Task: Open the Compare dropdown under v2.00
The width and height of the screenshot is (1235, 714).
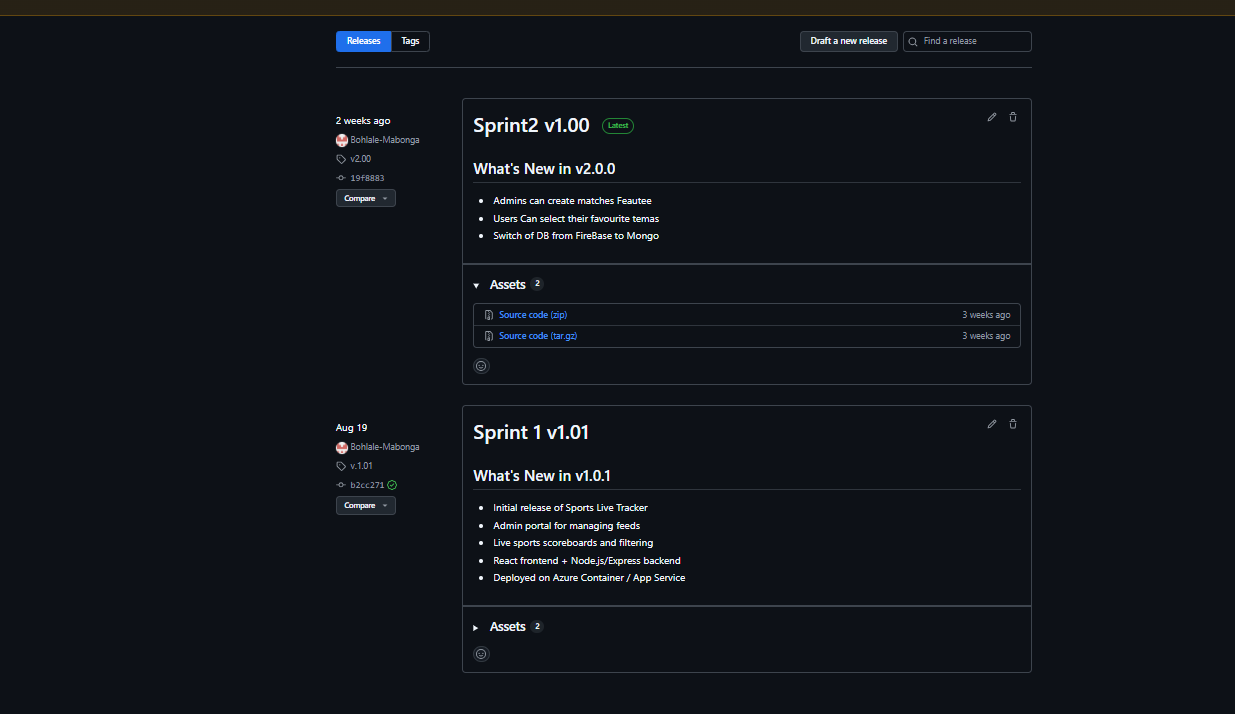Action: click(x=365, y=198)
